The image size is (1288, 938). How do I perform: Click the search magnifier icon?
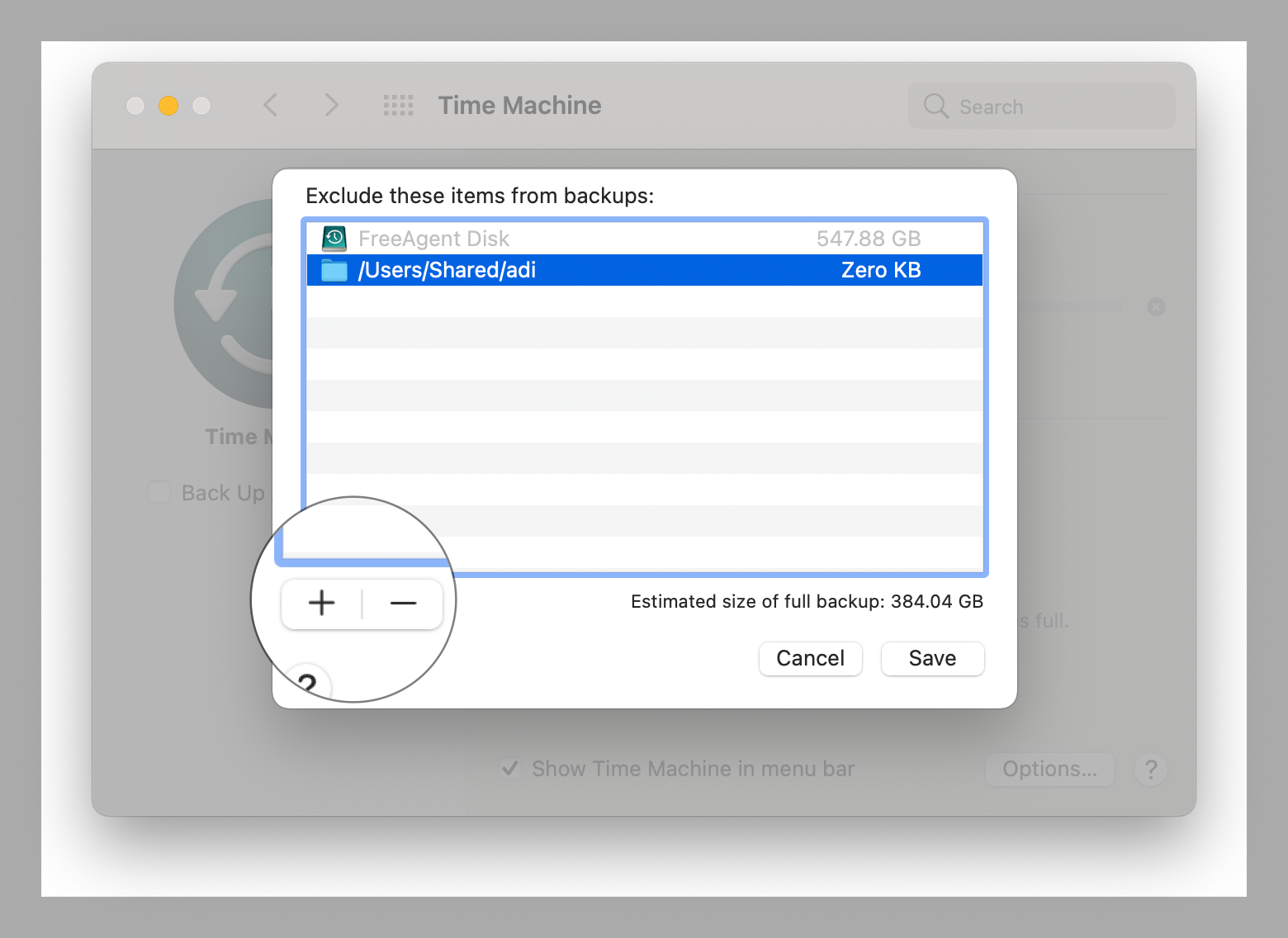[935, 106]
